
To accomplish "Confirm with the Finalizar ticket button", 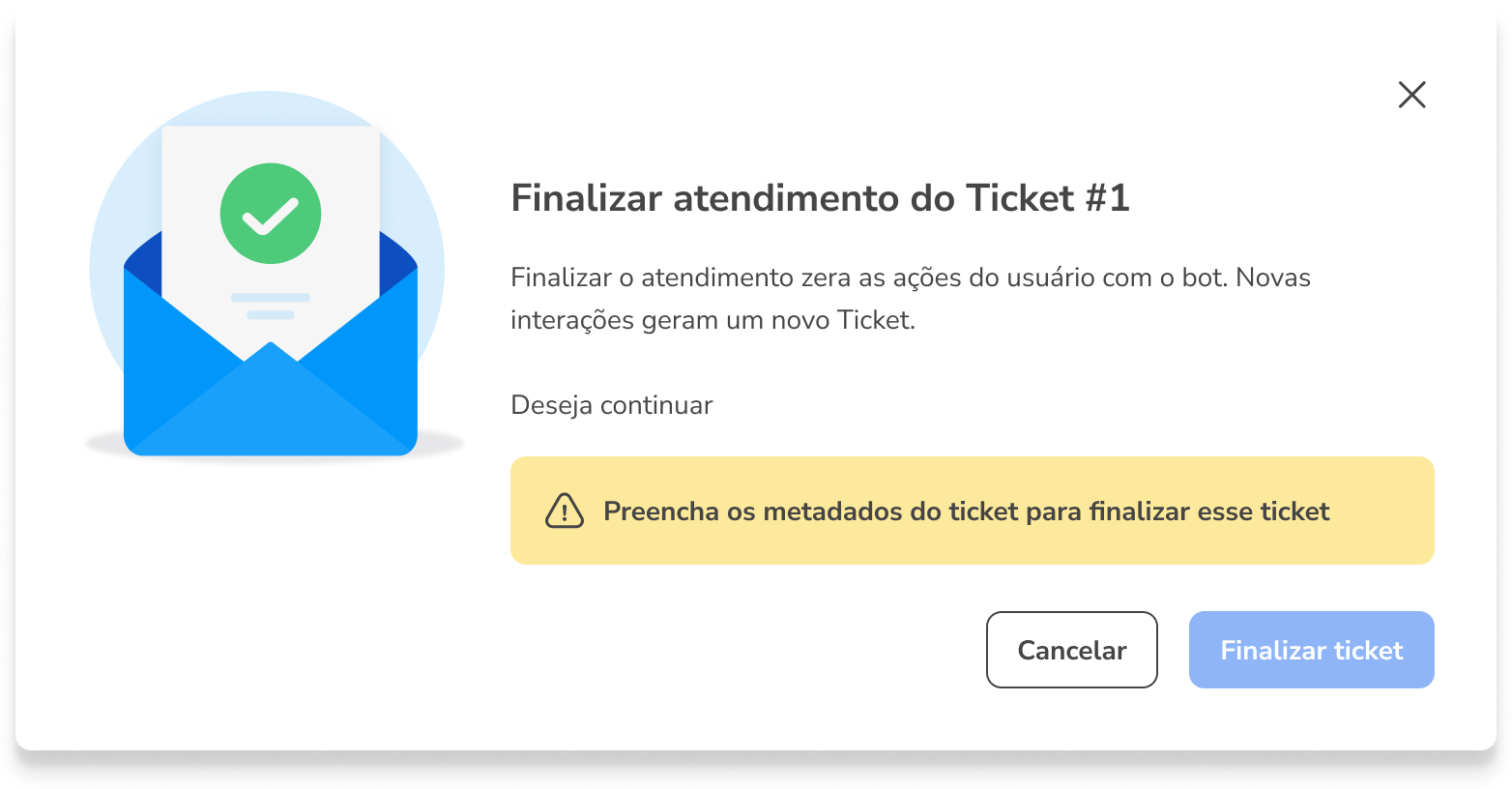I will (1311, 650).
